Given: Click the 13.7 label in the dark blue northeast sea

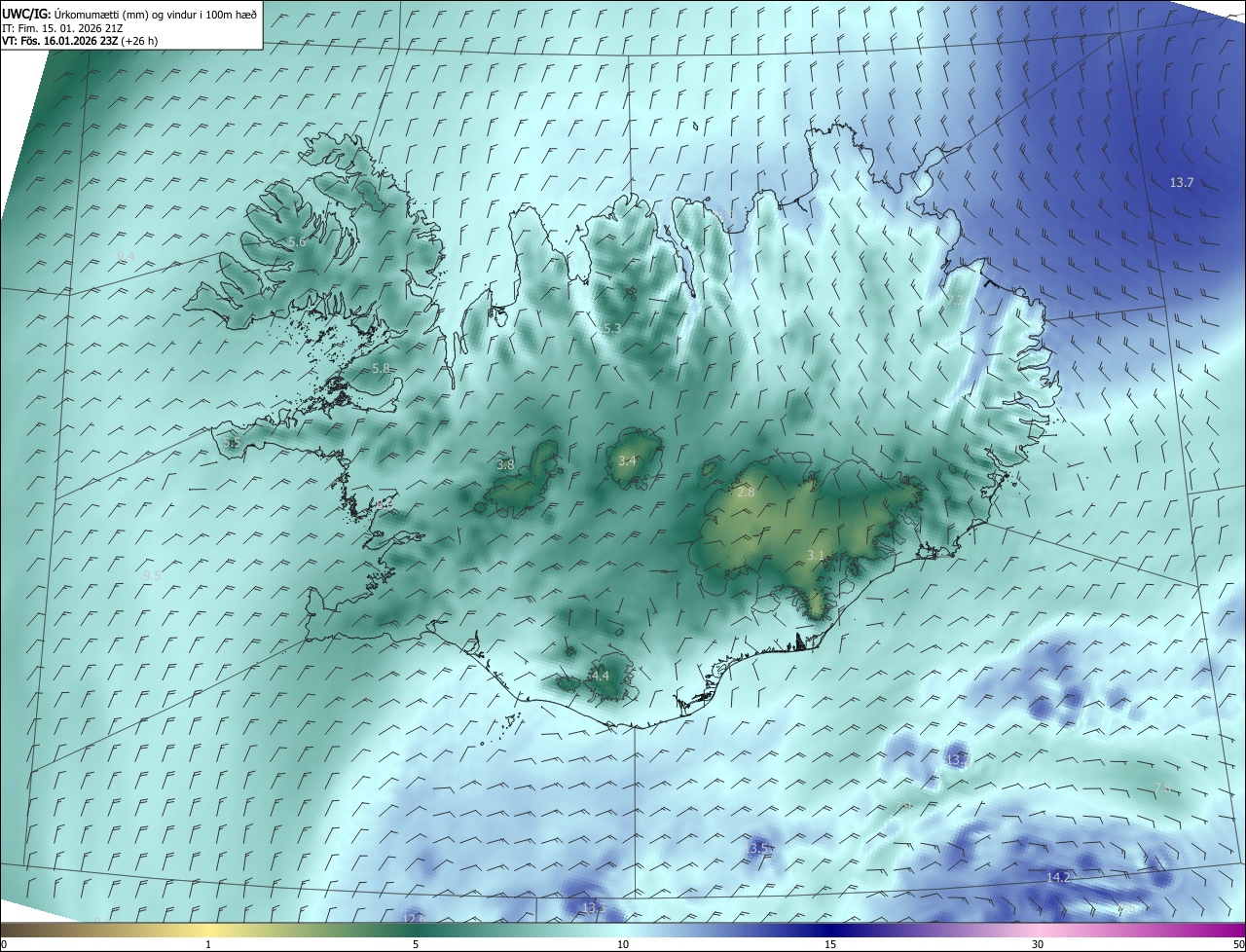Looking at the screenshot, I should [x=1182, y=182].
